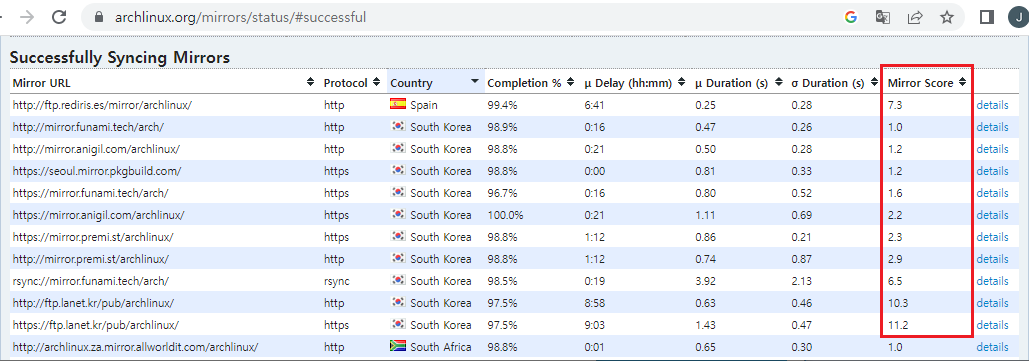1029x361 pixels.
Task: Select URL rsync://mirror.funami.tech/arch/
Action: [91, 281]
